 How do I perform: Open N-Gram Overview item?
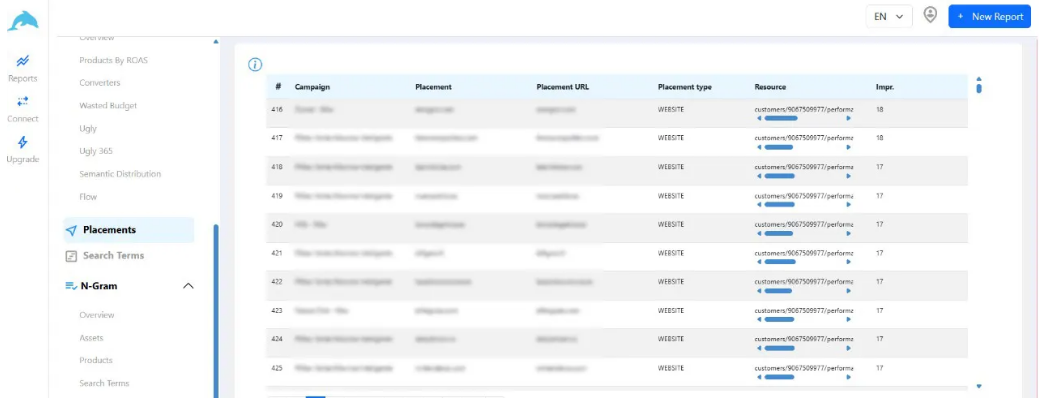point(97,315)
